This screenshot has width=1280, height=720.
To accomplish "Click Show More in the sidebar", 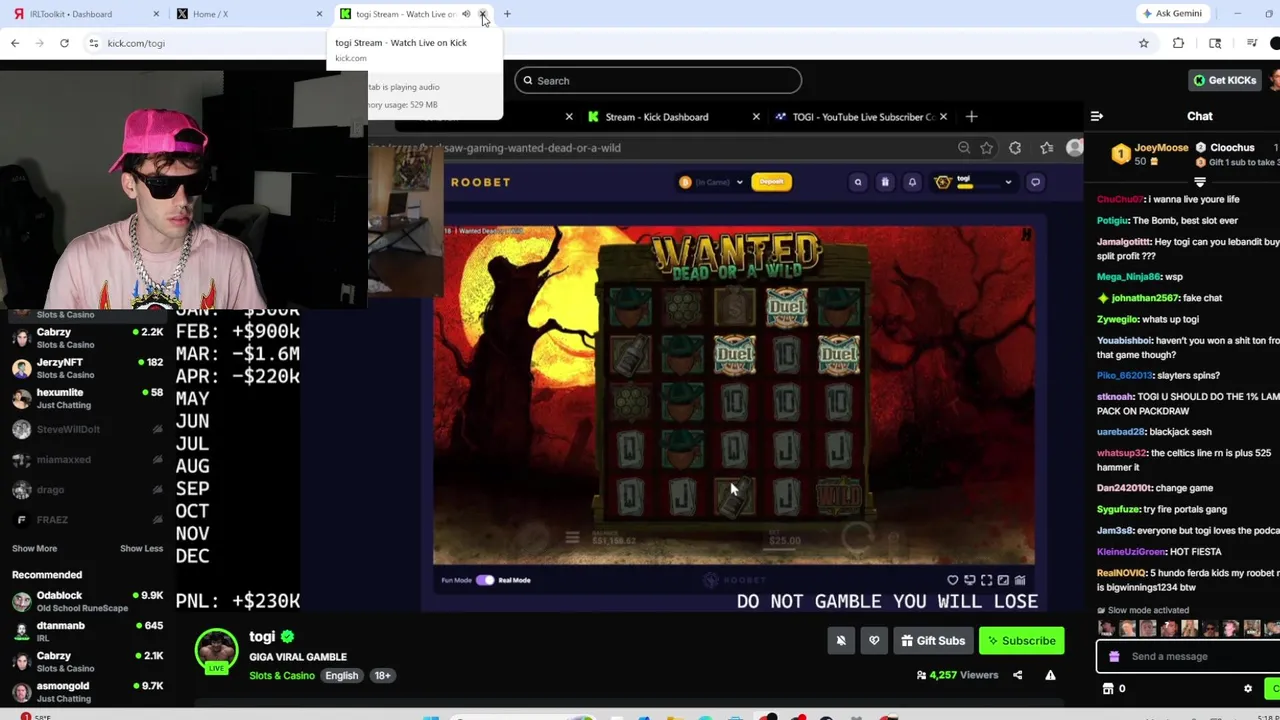I will tap(34, 548).
